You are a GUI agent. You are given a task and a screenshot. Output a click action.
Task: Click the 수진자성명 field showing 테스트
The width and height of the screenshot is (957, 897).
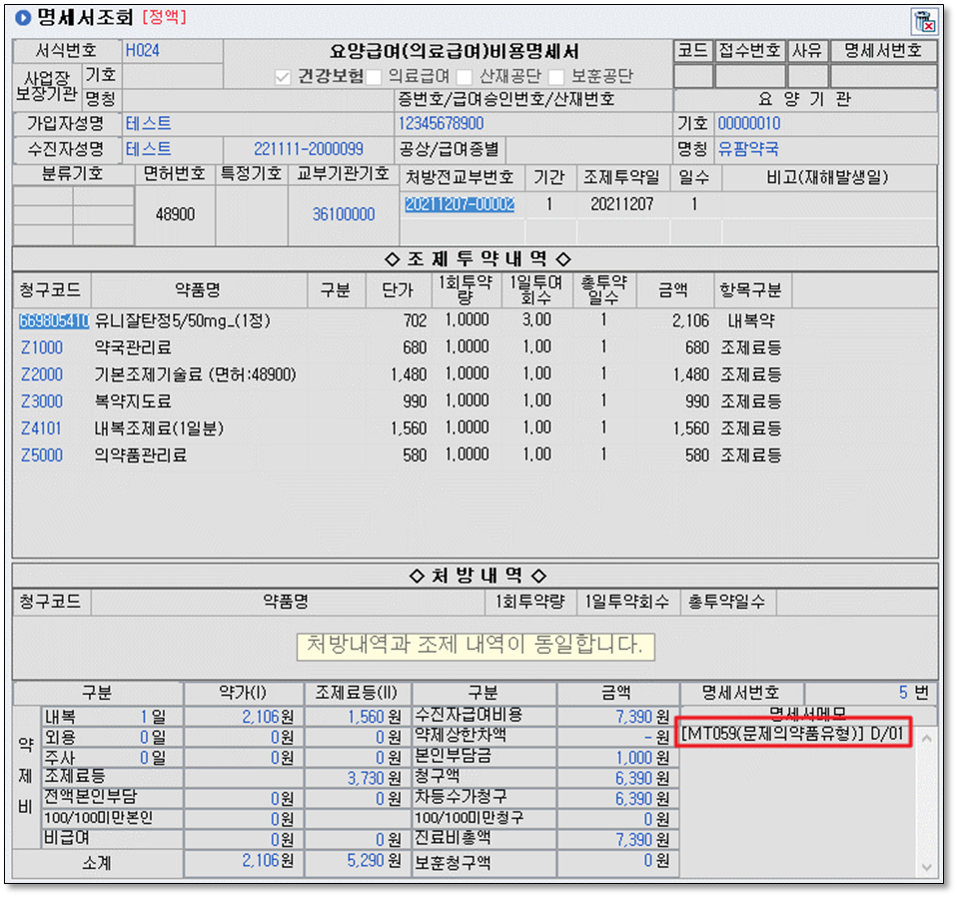148,149
